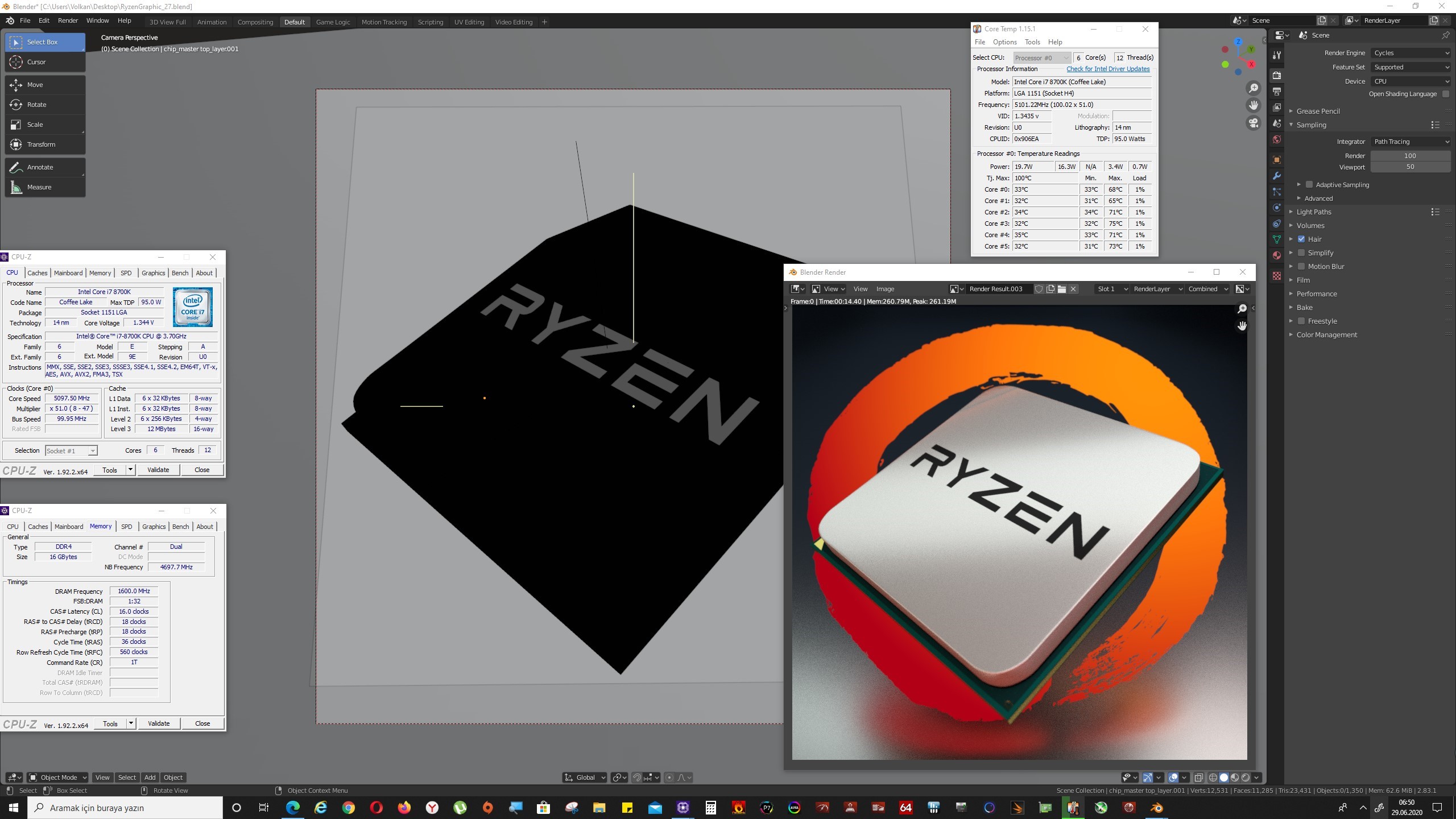Click the fake user shield icon in Blender Render
Image resolution: width=1456 pixels, height=819 pixels.
pyautogui.click(x=1039, y=289)
